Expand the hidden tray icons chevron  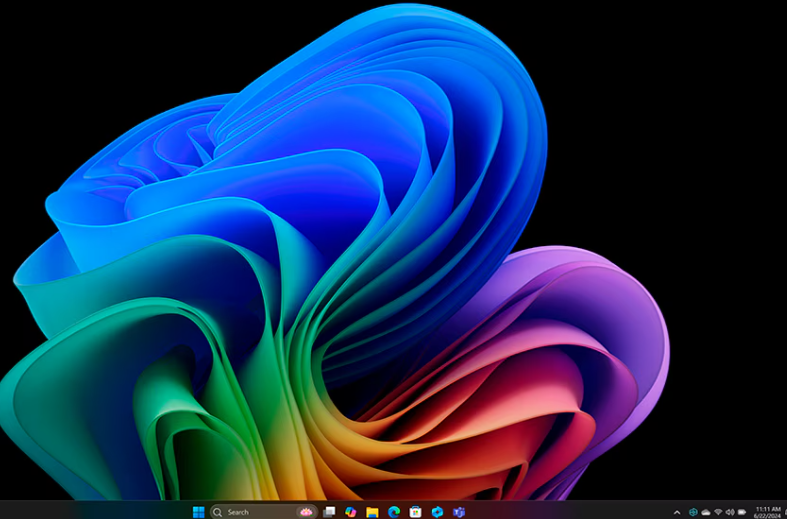(677, 512)
